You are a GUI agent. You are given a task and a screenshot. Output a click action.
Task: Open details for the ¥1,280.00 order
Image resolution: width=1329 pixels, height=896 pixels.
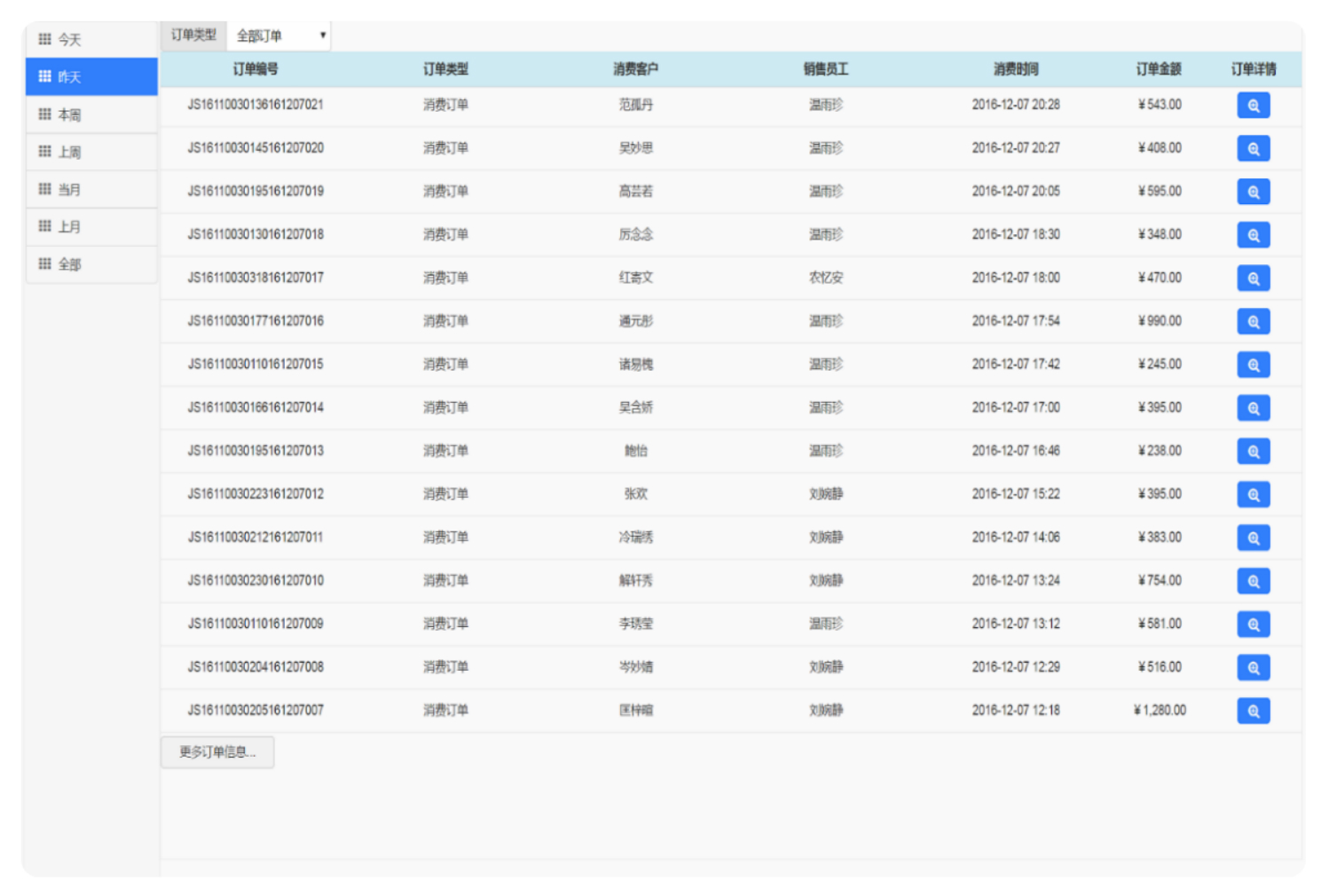click(1252, 711)
